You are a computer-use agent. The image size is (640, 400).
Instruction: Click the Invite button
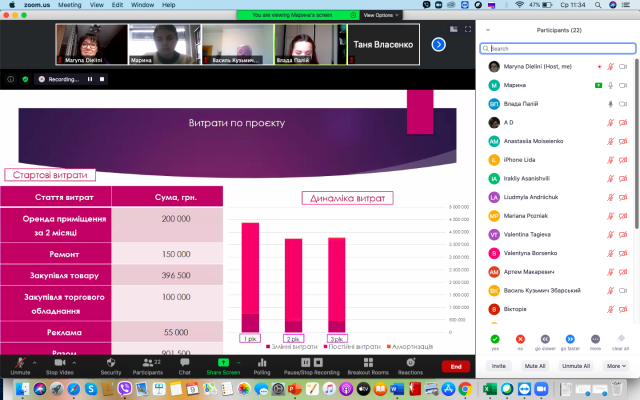[498, 366]
